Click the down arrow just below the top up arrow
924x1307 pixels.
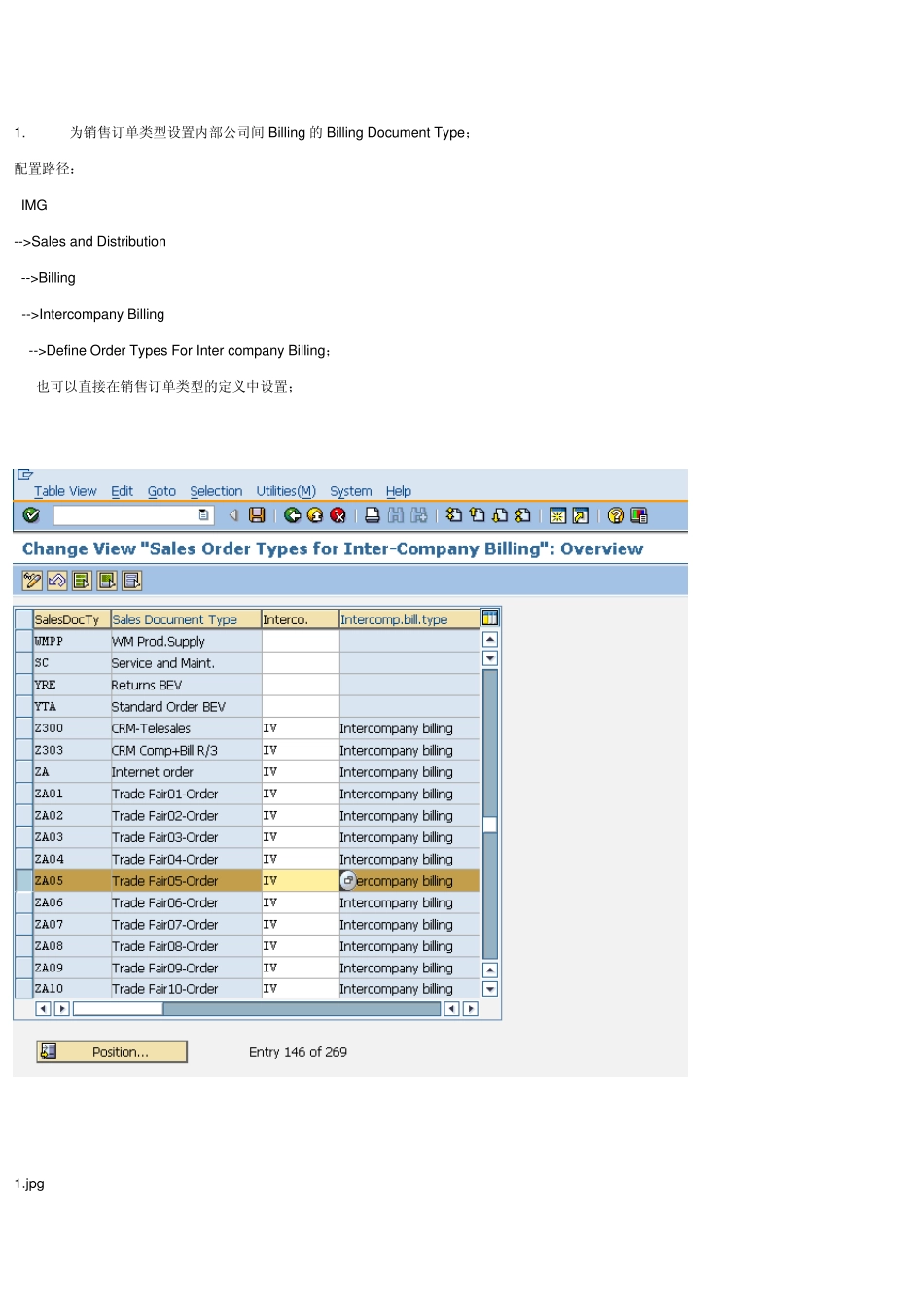[x=490, y=659]
